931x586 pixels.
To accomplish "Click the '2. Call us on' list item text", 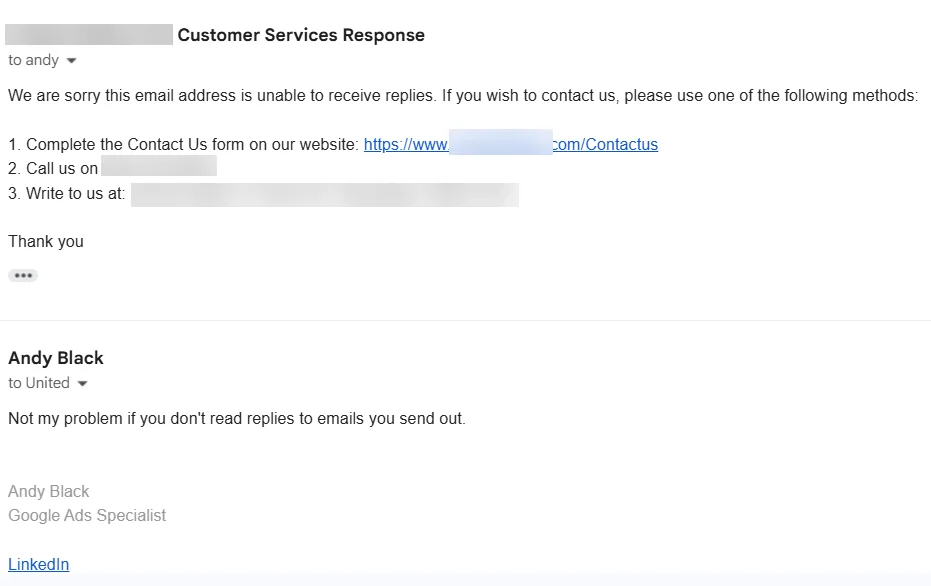I will 53,169.
